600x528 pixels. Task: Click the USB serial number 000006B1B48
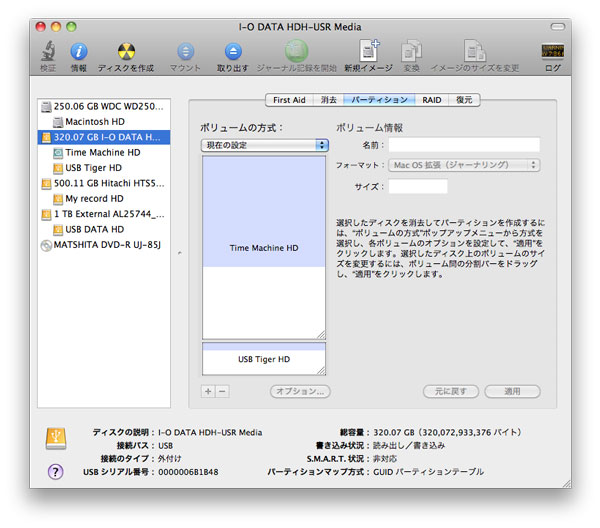(188, 472)
